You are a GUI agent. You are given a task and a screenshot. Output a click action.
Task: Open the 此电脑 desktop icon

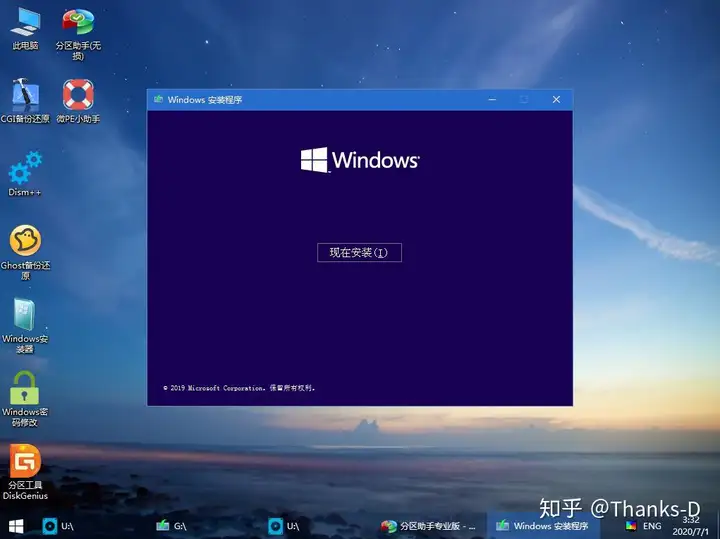coord(25,28)
